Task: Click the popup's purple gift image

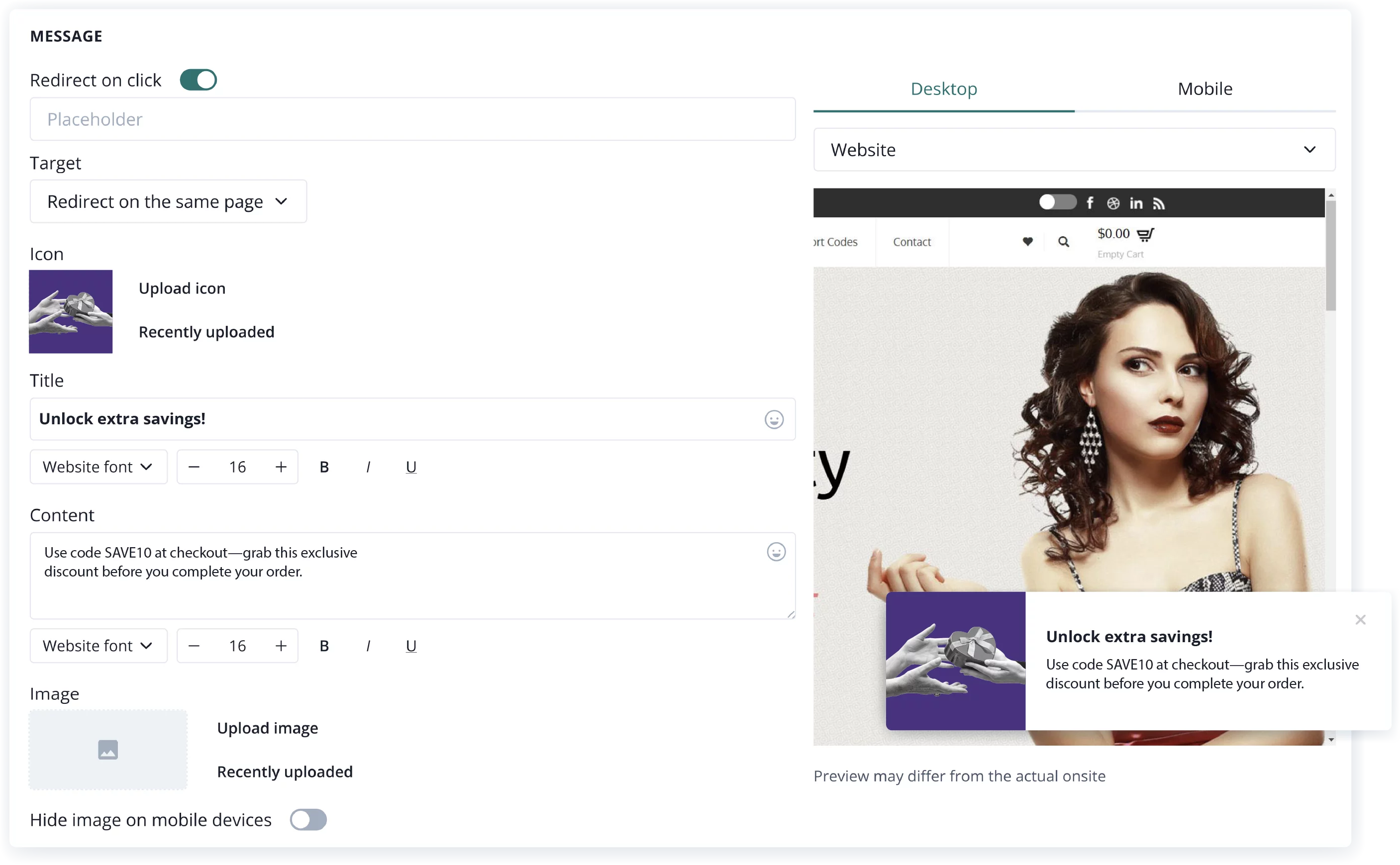Action: pos(955,661)
